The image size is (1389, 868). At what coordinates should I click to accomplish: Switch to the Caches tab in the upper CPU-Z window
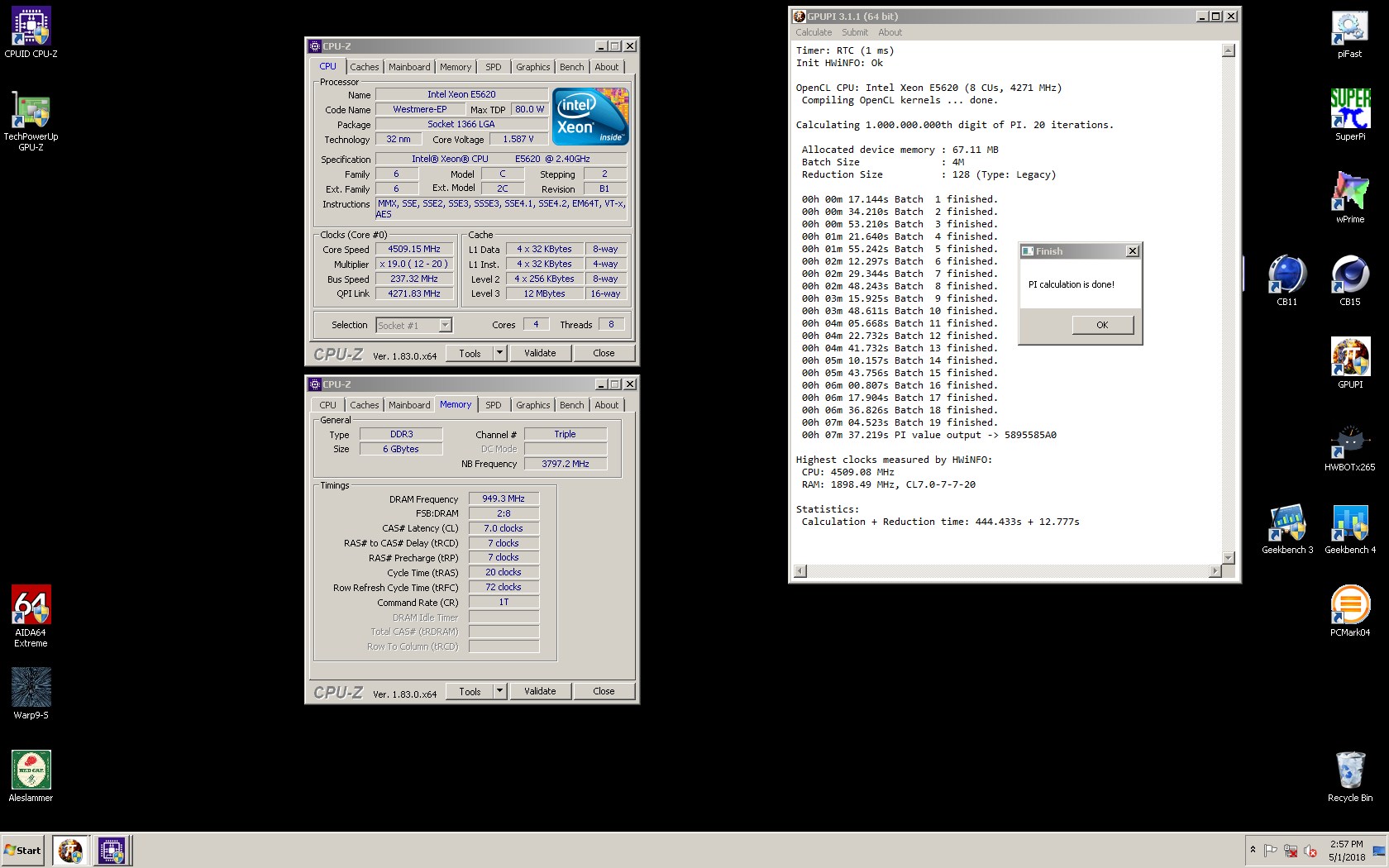(364, 67)
